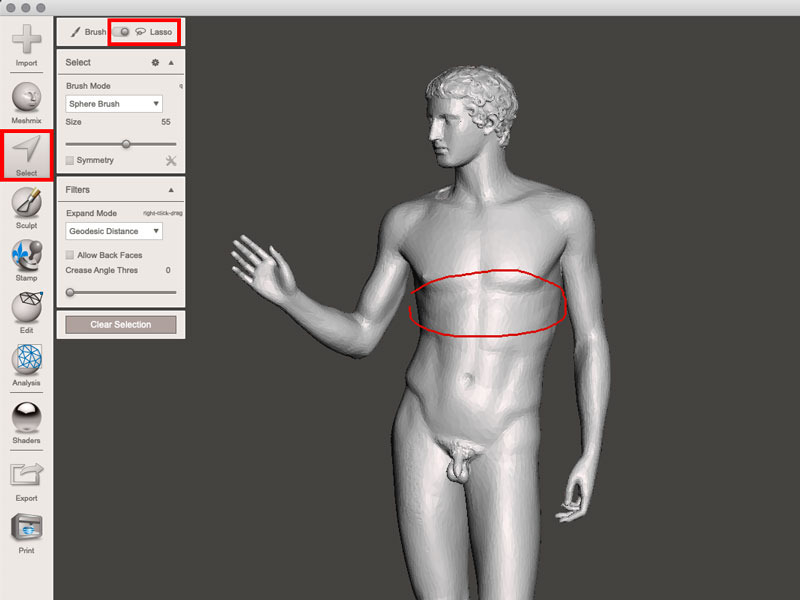Click the Export icon
Screen dimensions: 800x600
(26, 474)
